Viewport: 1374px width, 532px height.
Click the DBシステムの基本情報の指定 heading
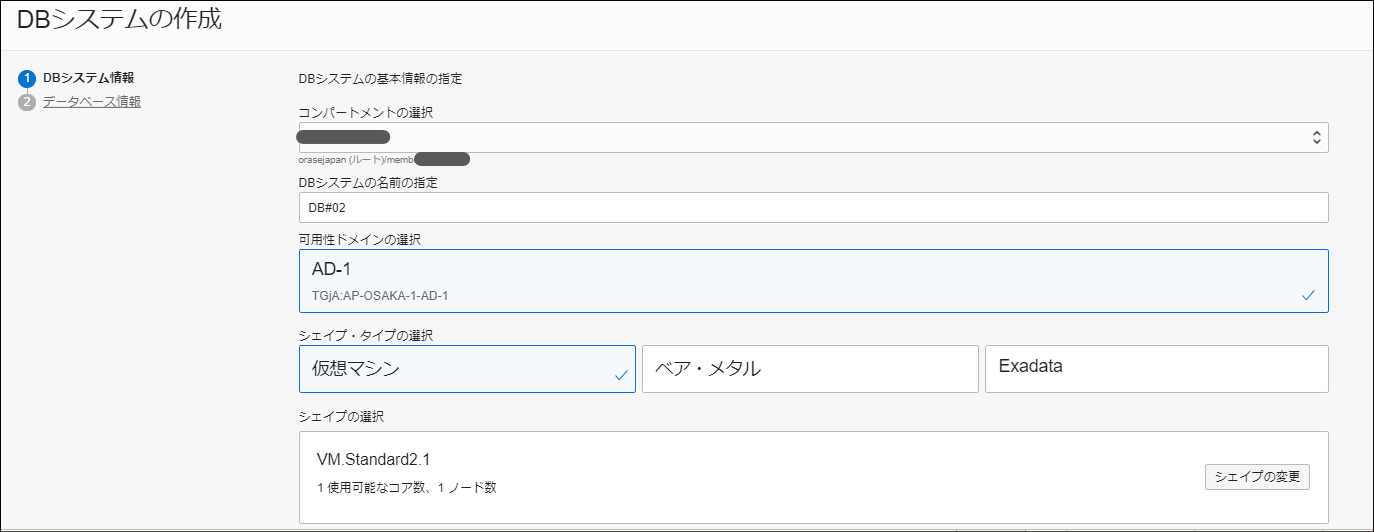(380, 78)
